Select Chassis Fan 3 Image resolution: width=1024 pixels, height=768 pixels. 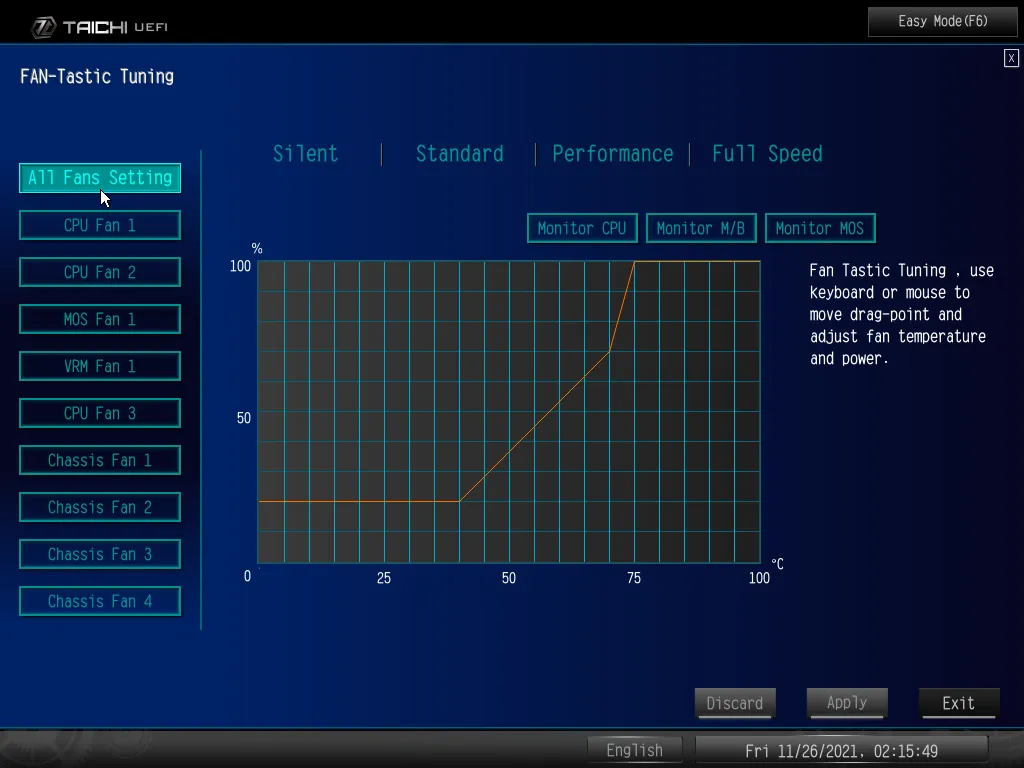point(100,554)
